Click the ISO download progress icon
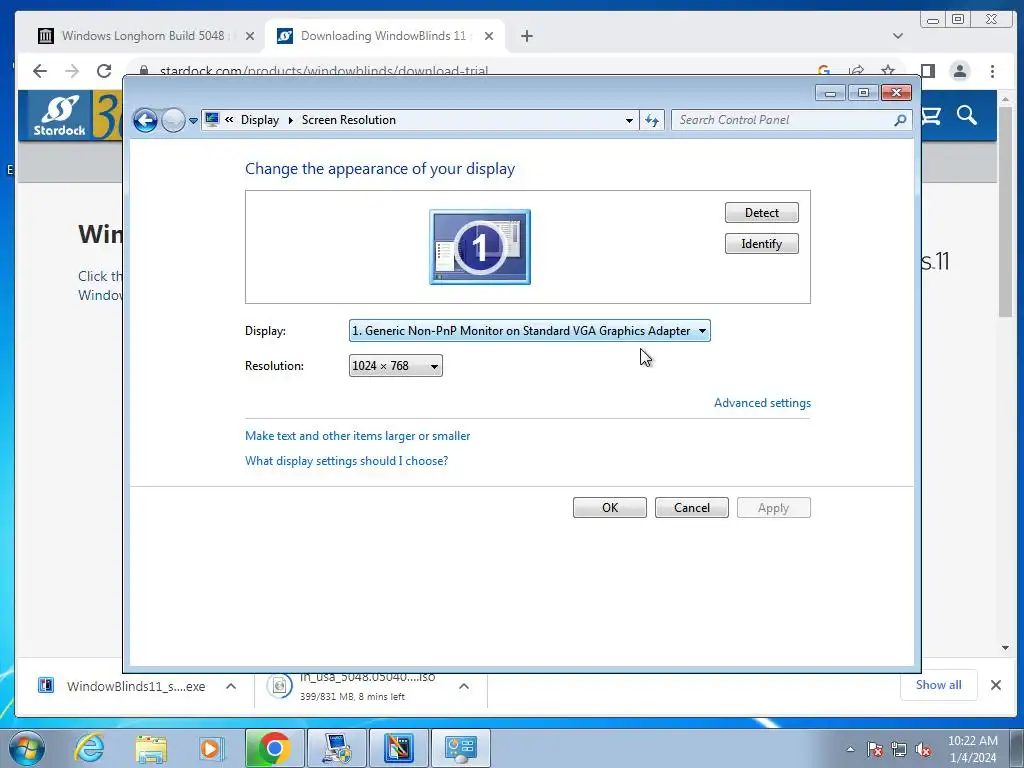The image size is (1024, 768). (280, 686)
